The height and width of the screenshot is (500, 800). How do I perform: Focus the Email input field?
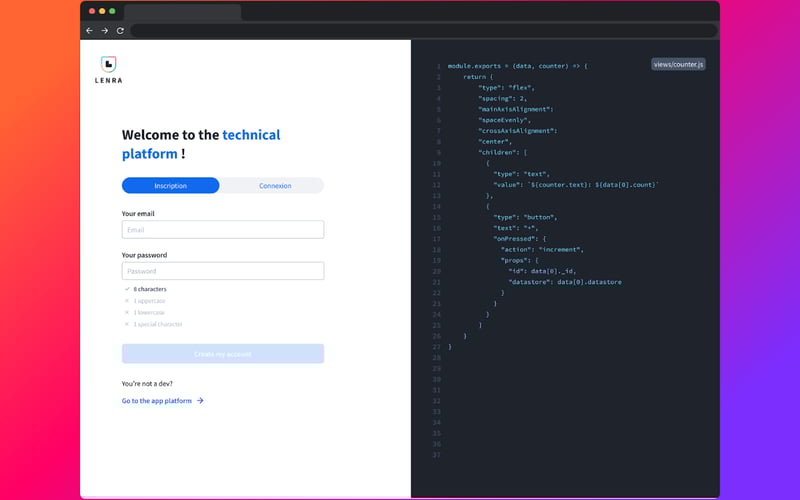(223, 230)
